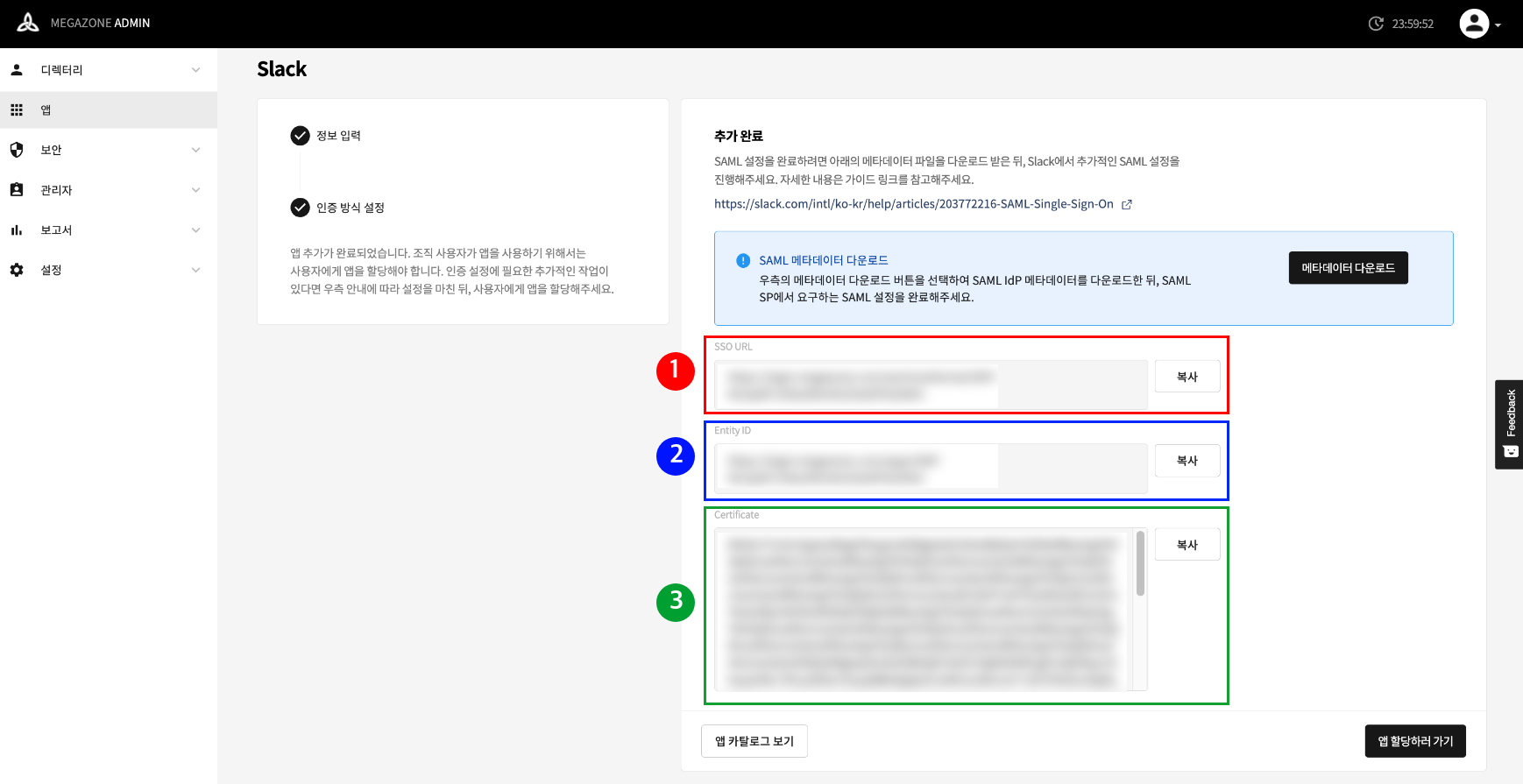Image resolution: width=1523 pixels, height=784 pixels.
Task: Click the MEGAZONE ADMIN title text
Action: 100,24
